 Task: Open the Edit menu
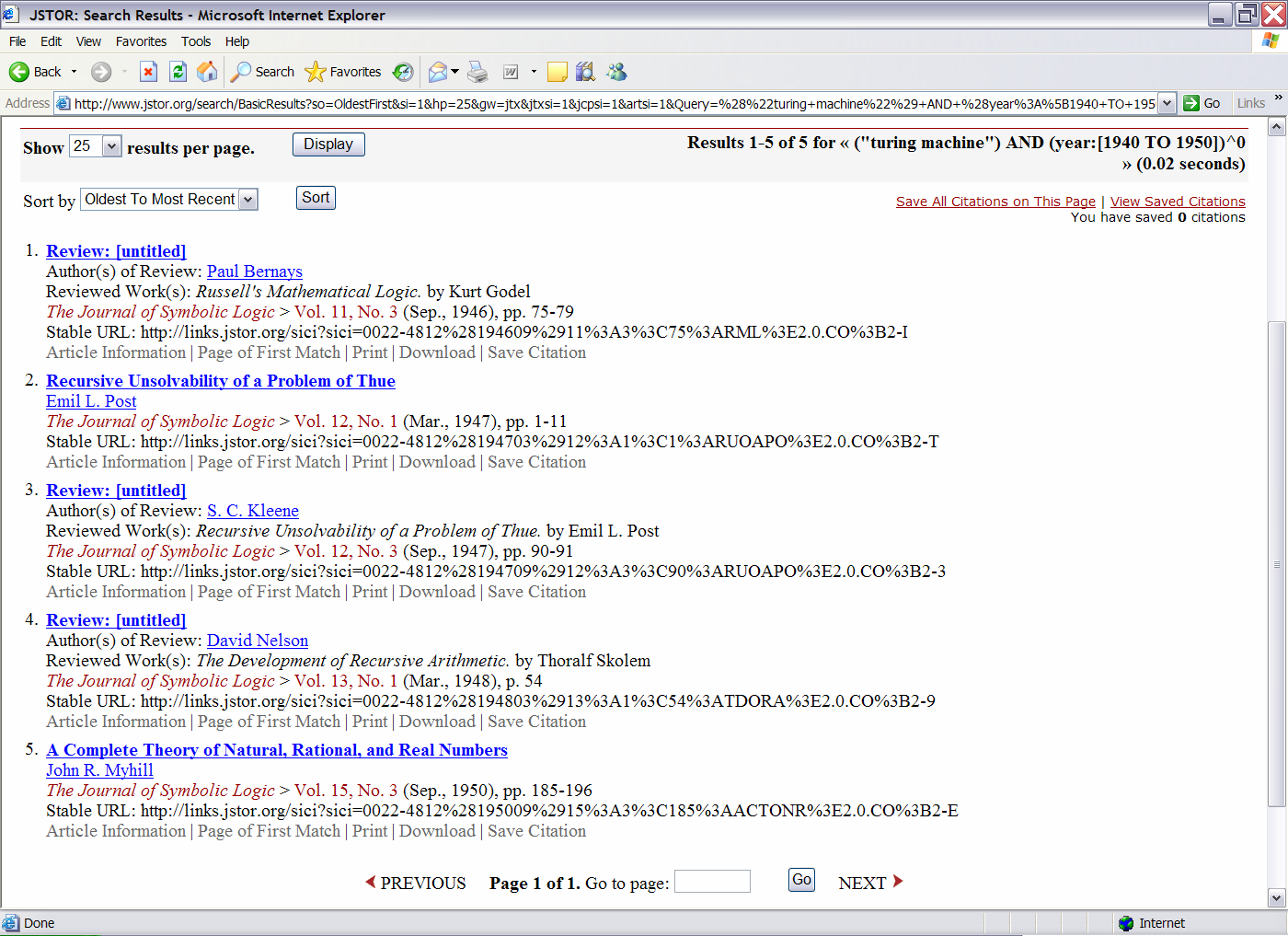[x=52, y=41]
